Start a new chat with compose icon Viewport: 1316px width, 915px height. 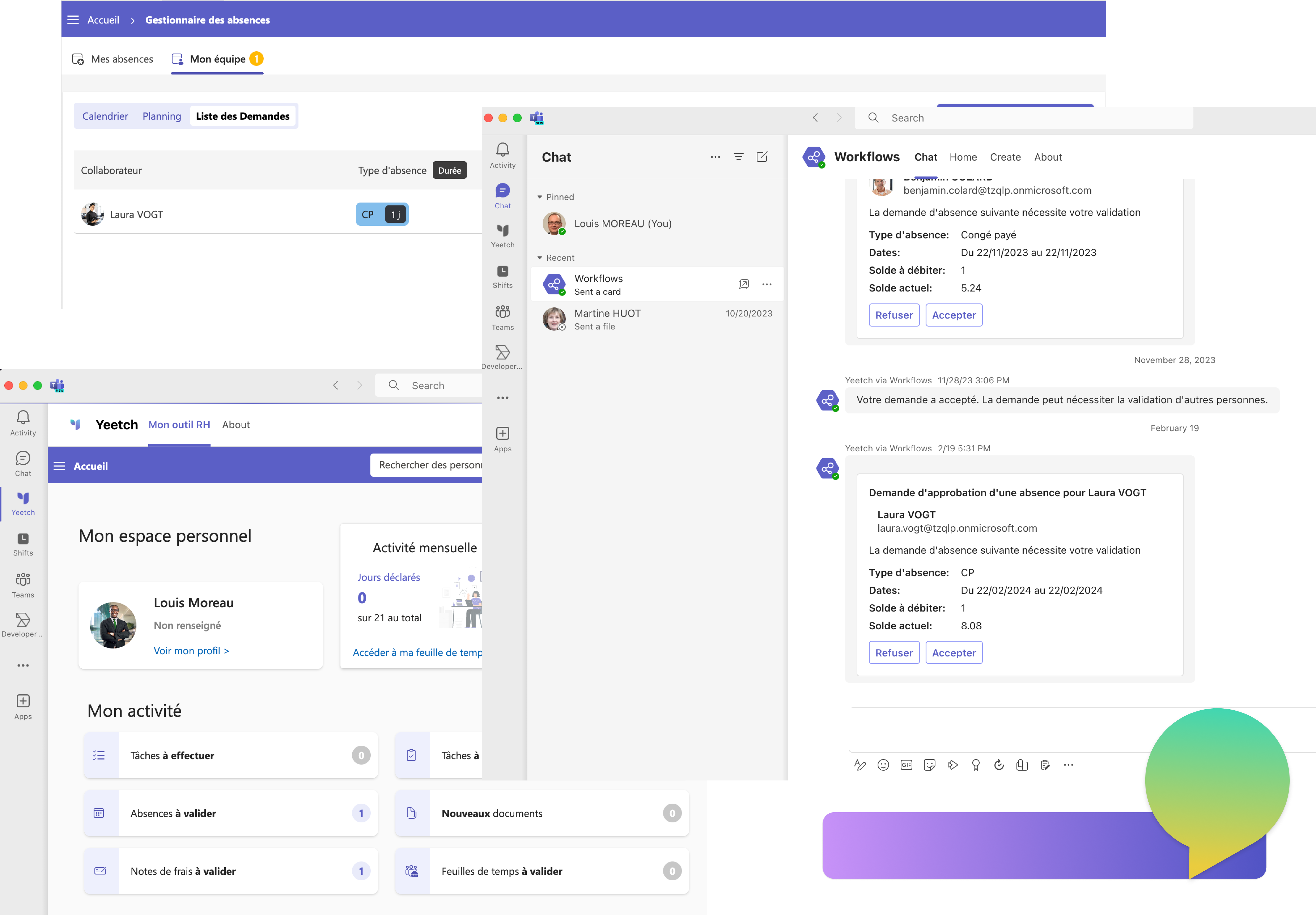762,157
